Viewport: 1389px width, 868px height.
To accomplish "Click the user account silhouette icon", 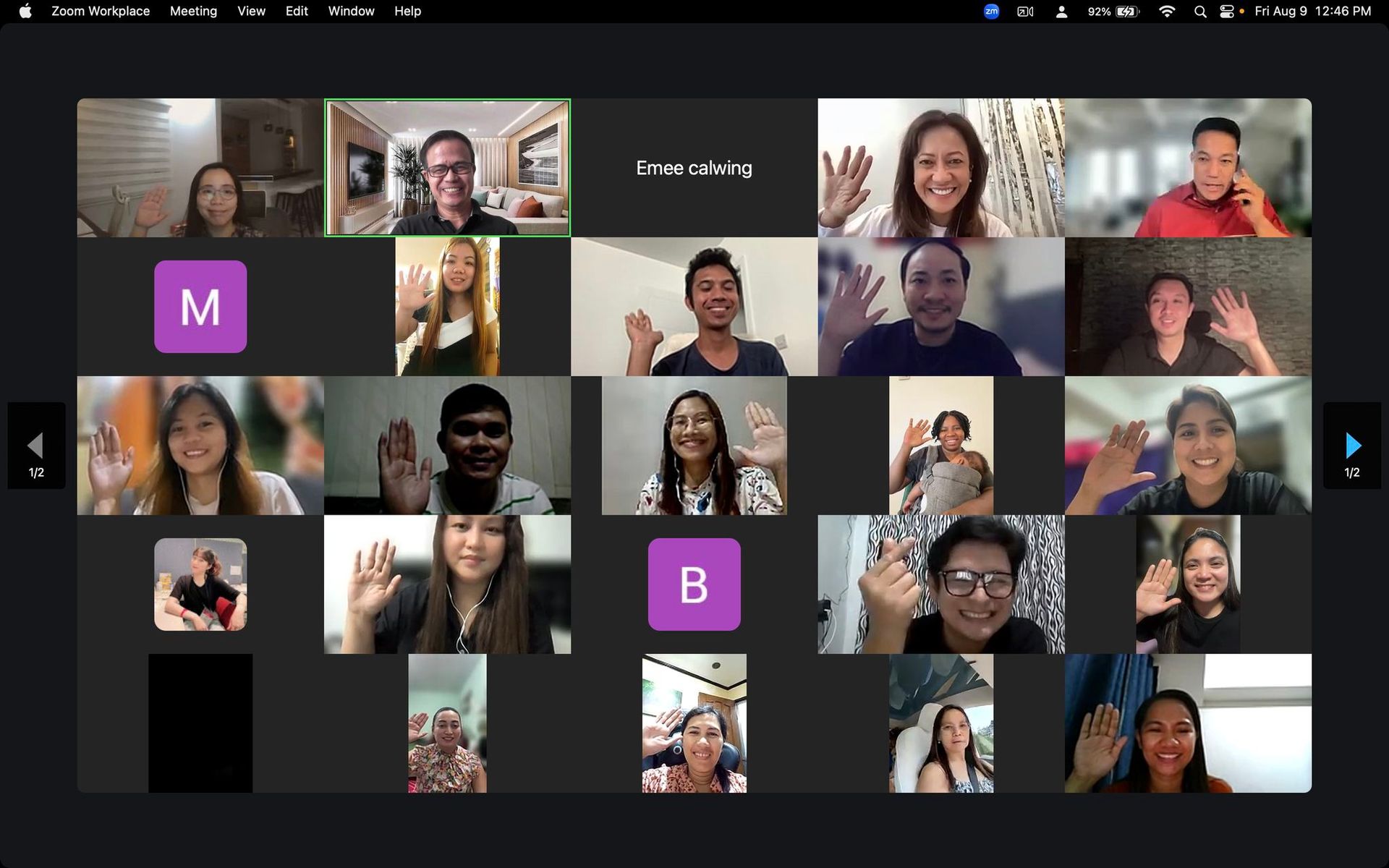I will (1061, 12).
